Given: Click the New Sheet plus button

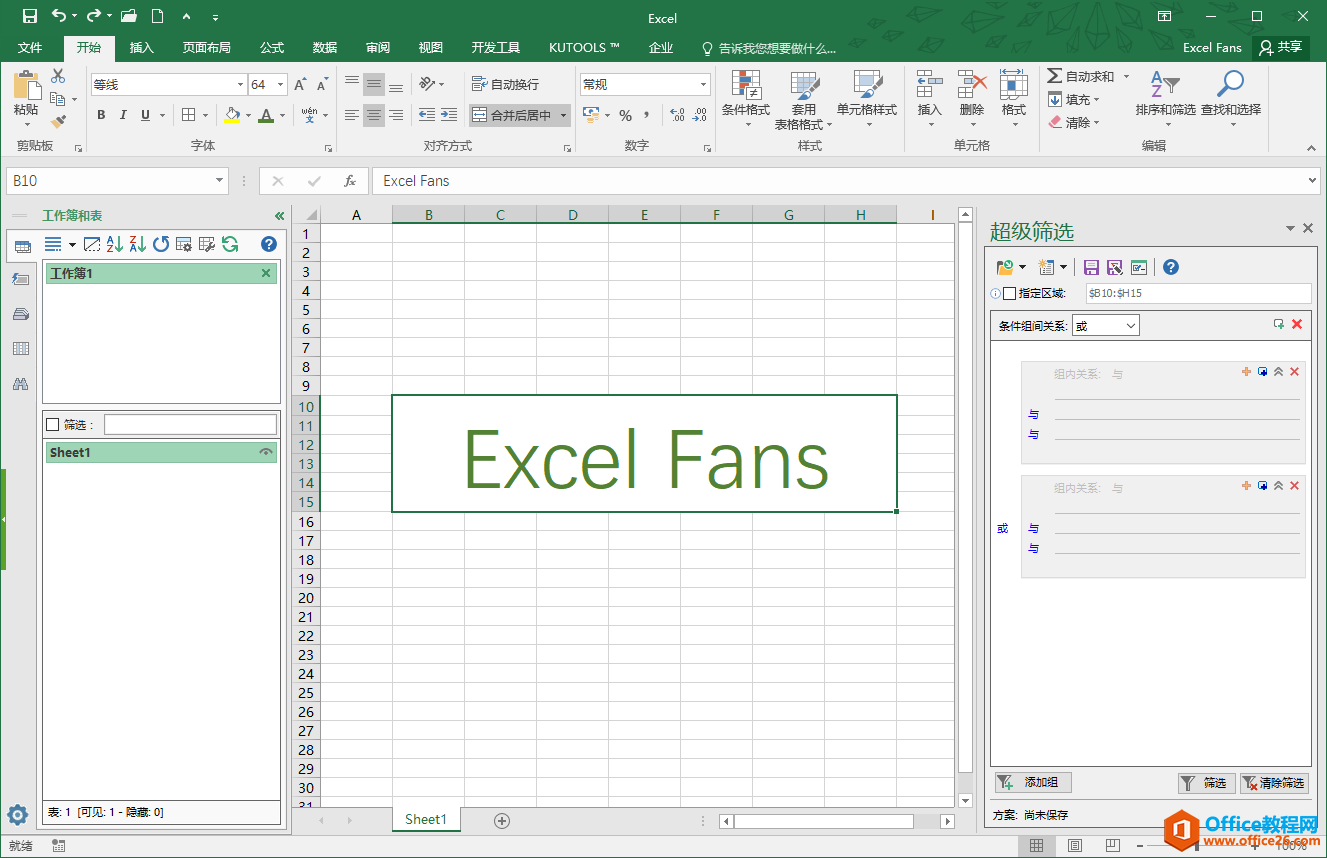Looking at the screenshot, I should click(x=502, y=821).
